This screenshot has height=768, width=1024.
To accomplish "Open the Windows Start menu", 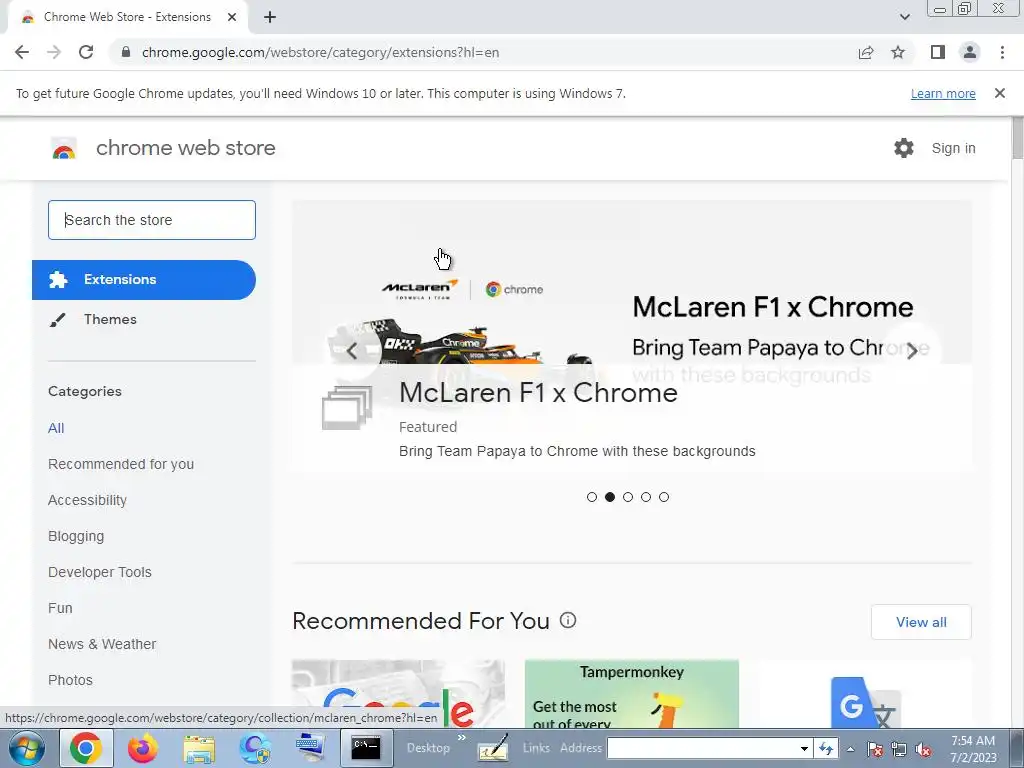I will click(26, 748).
